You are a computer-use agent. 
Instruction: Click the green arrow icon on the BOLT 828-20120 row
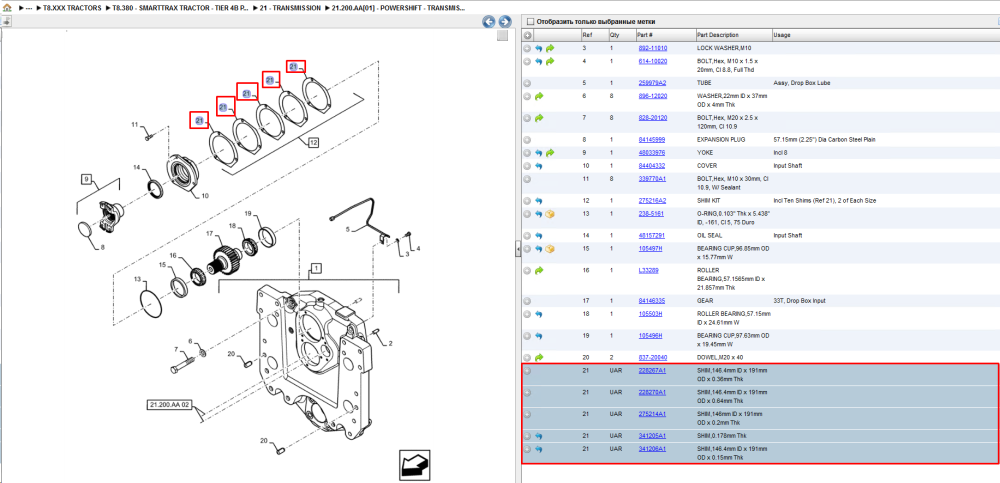(x=539, y=118)
